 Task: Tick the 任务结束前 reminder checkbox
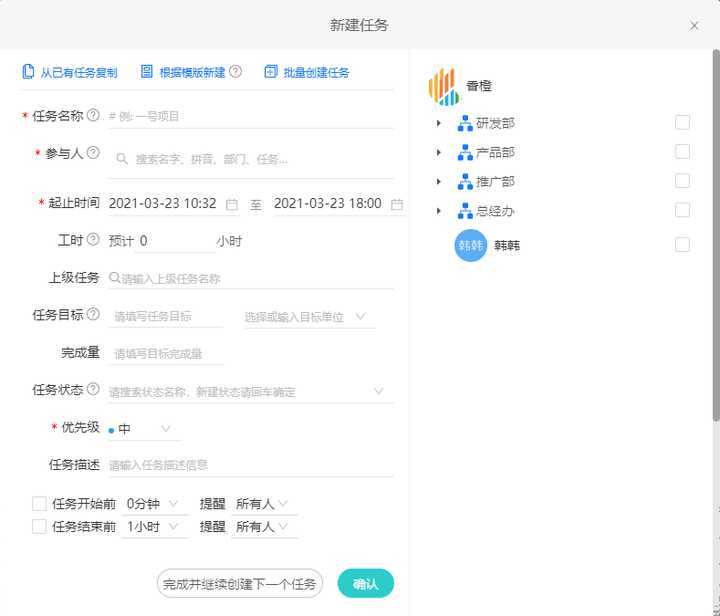tap(39, 526)
